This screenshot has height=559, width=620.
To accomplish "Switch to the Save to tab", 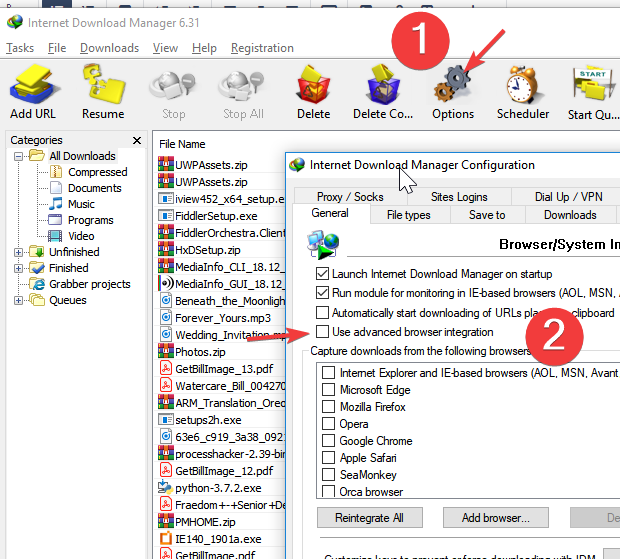I will tap(487, 215).
